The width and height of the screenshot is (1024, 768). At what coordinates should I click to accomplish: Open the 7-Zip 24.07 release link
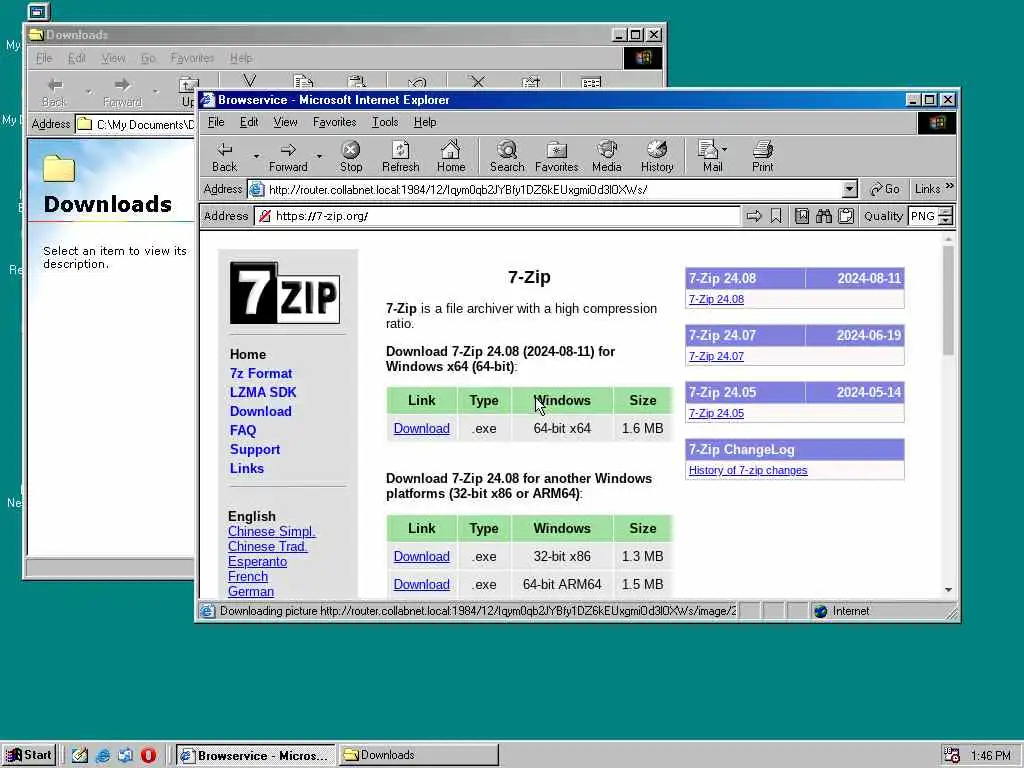click(716, 357)
